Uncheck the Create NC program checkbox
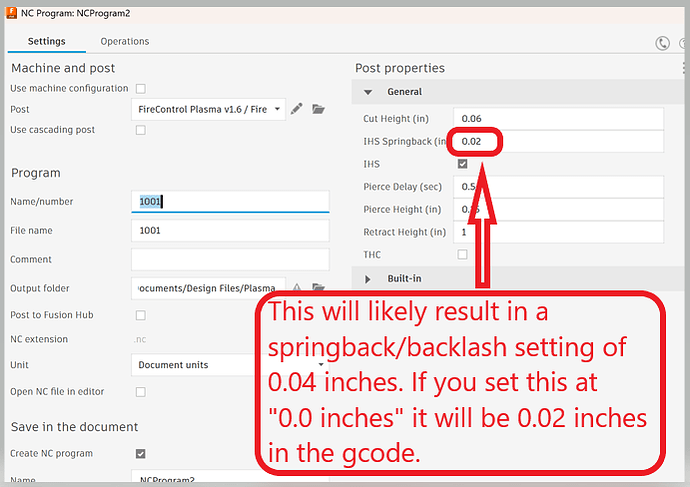 tap(140, 454)
